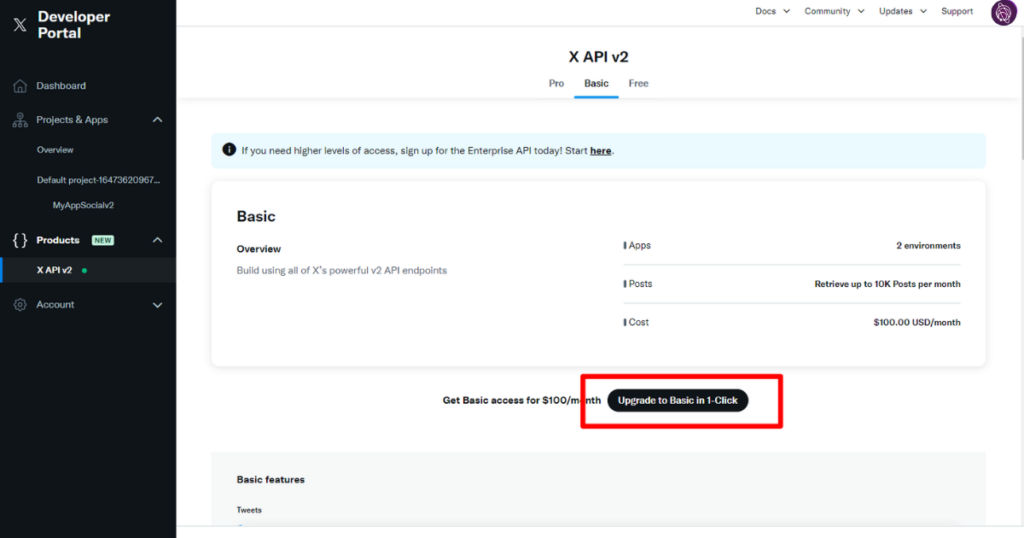Viewport: 1024px width, 538px height.
Task: Select MyAppSocialv2 app in sidebar
Action: [x=83, y=205]
